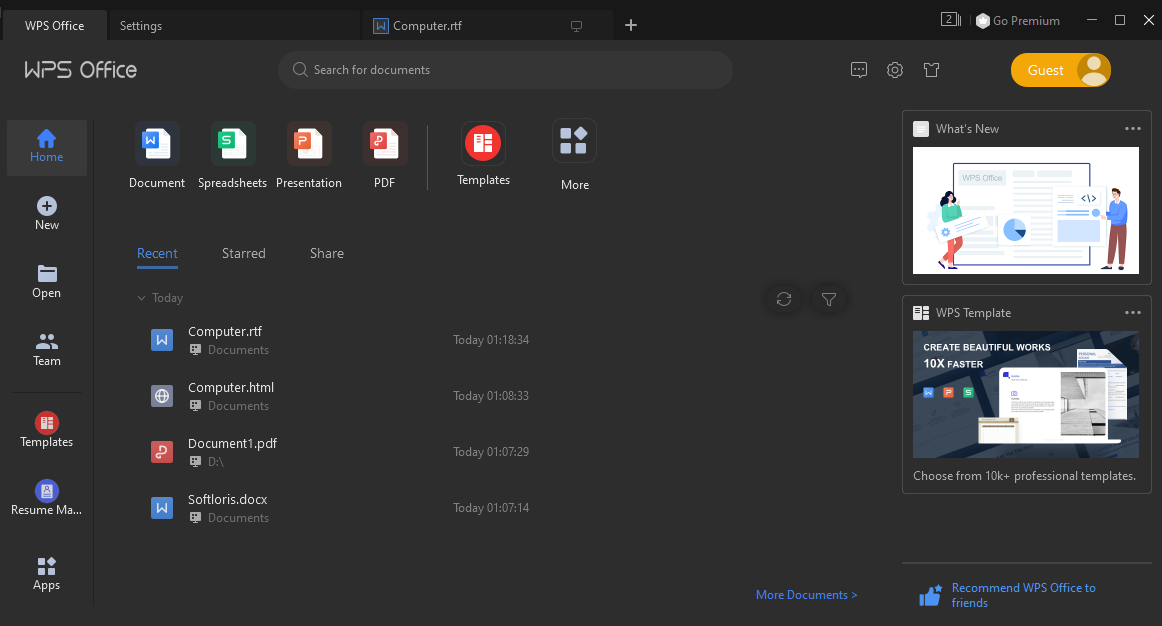Add a new tab with plus button

point(631,25)
